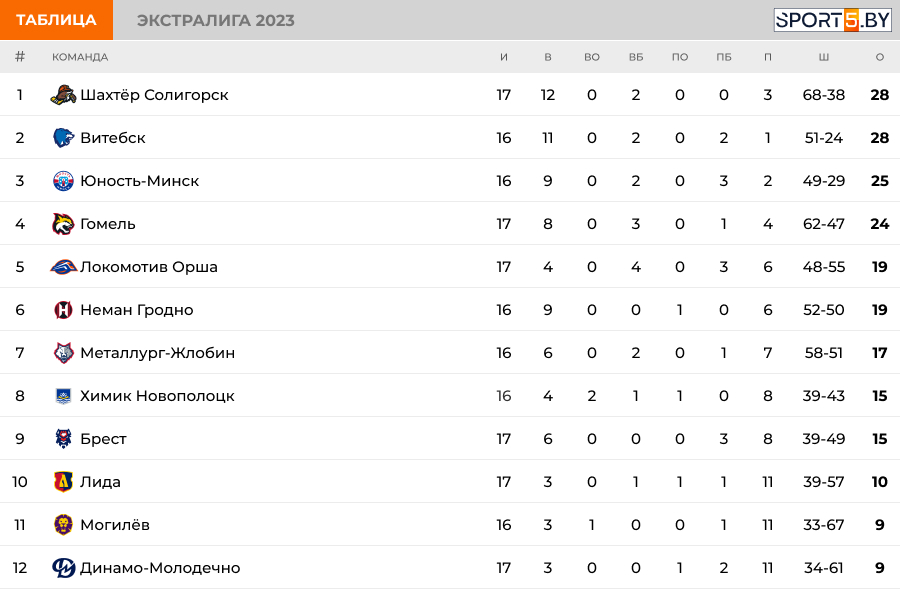Image resolution: width=900 pixels, height=589 pixels.
Task: Click the Ш goals column header
Action: (824, 57)
